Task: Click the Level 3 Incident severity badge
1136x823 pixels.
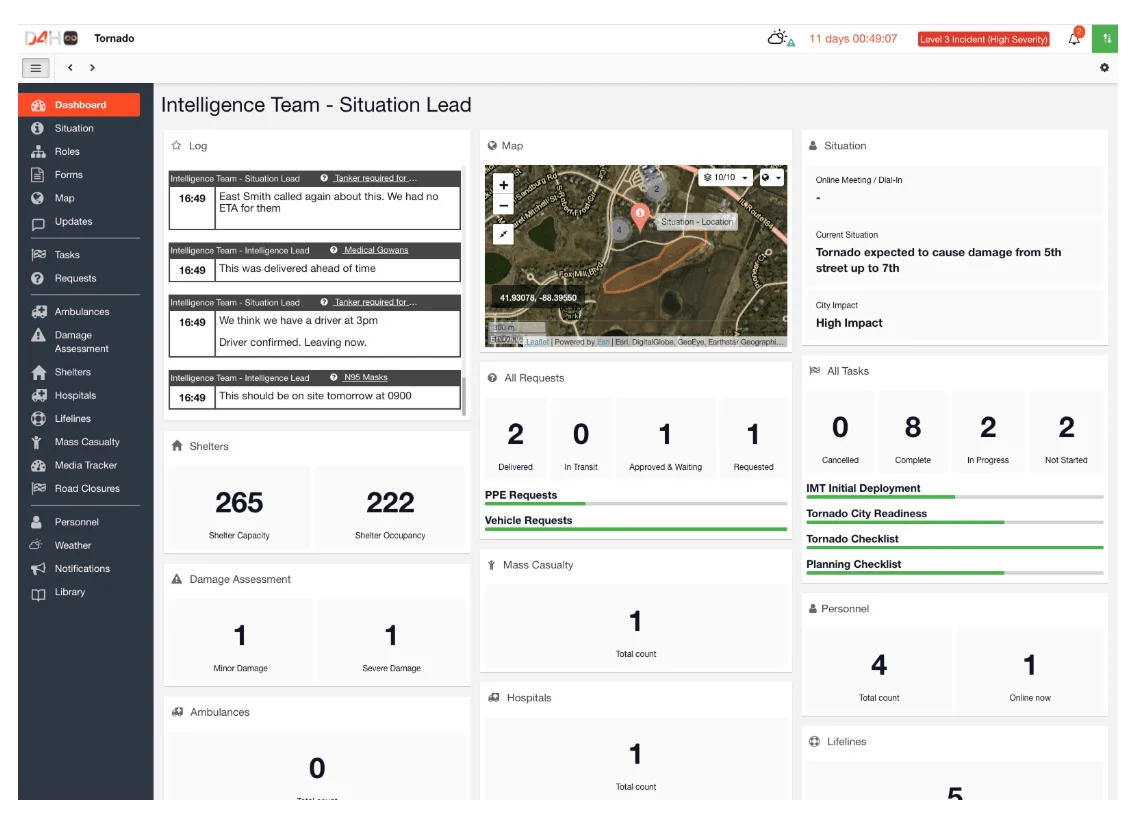Action: pos(983,39)
